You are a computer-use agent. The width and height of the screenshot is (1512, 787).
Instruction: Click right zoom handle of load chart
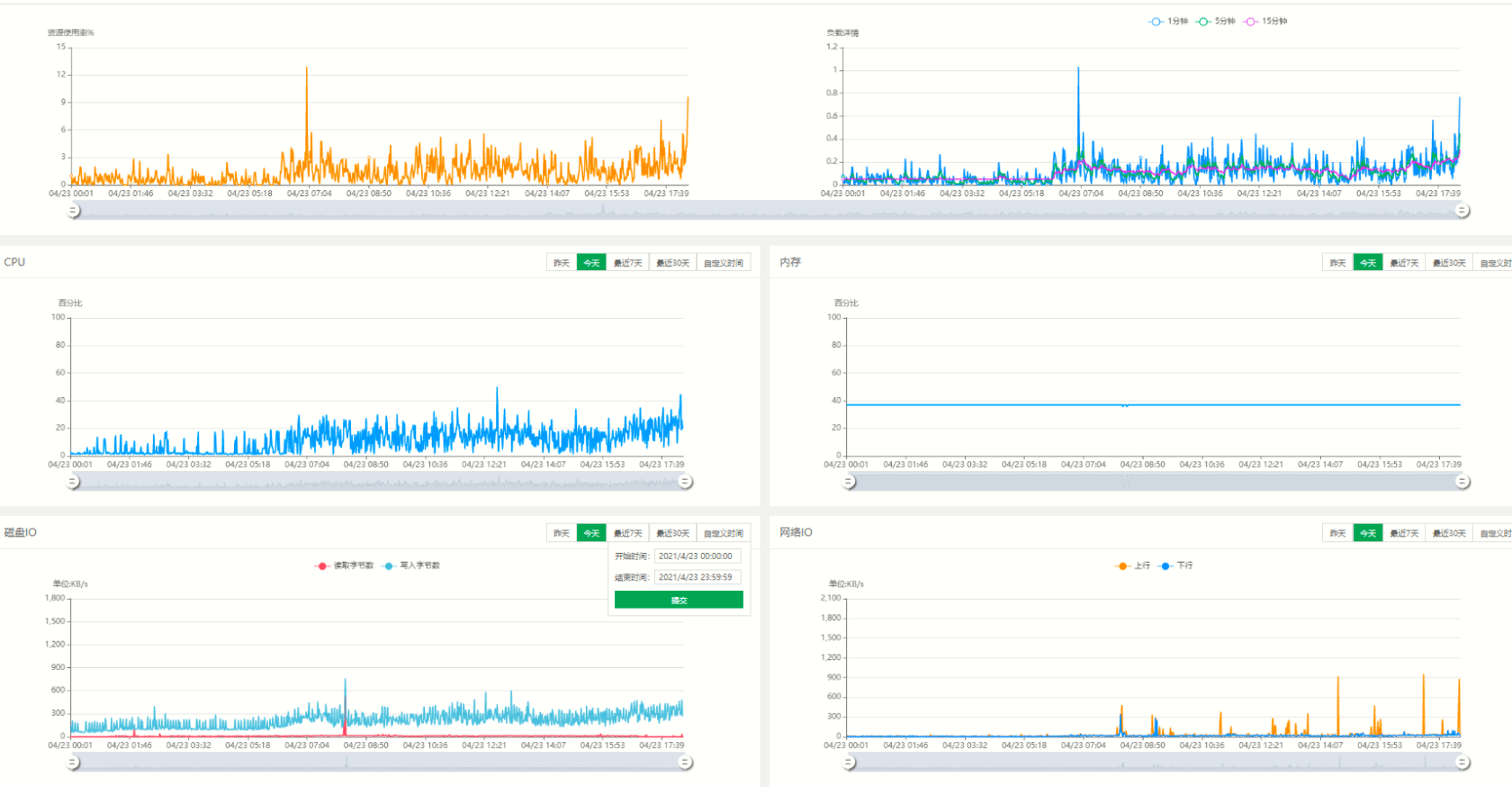pyautogui.click(x=1462, y=211)
